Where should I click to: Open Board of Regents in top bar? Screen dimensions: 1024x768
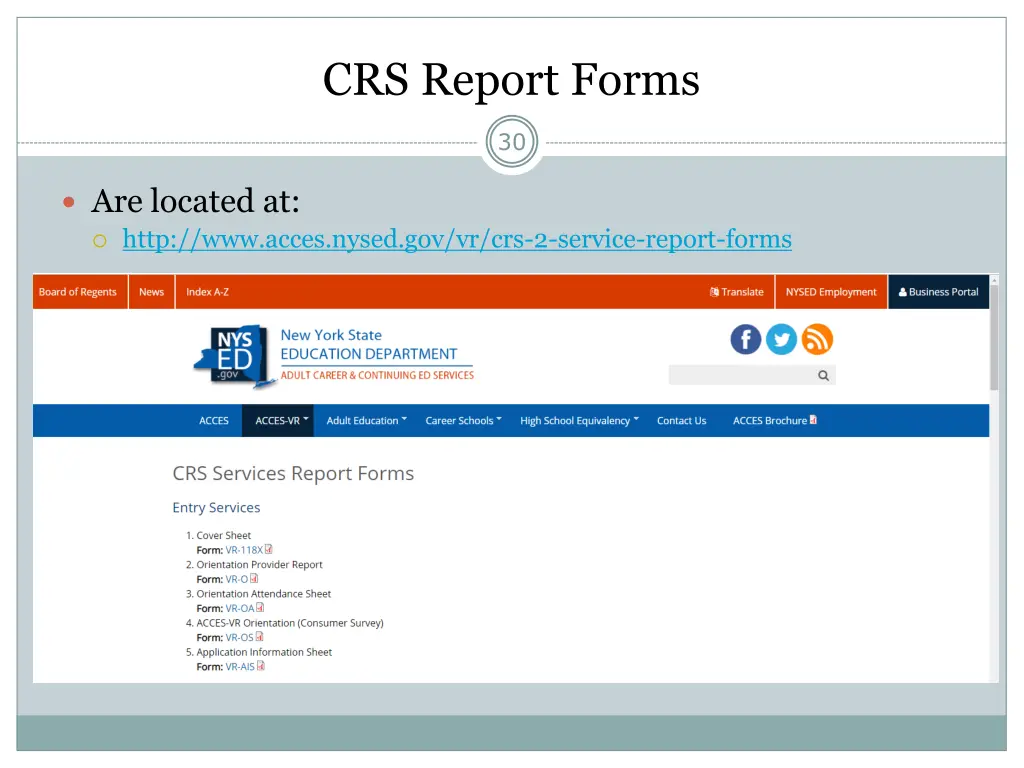pos(78,292)
